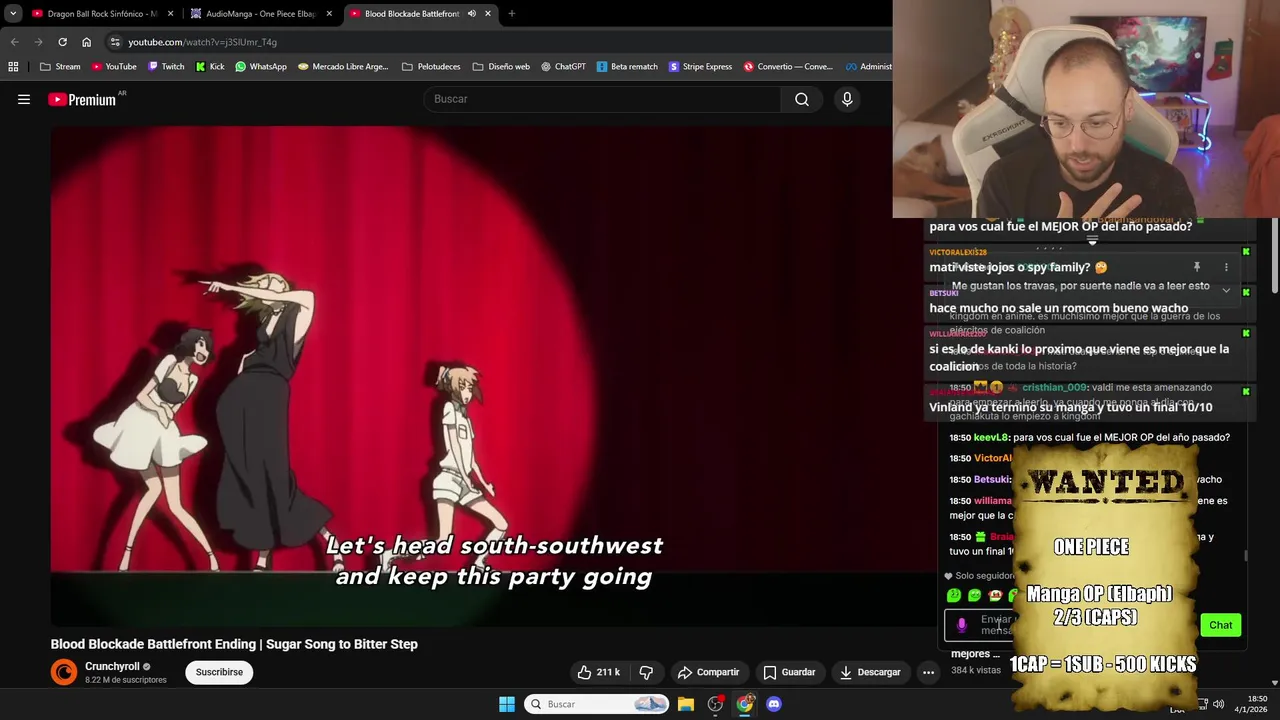Go to YouTube Premium home logo
The width and height of the screenshot is (1280, 720).
pyautogui.click(x=82, y=99)
